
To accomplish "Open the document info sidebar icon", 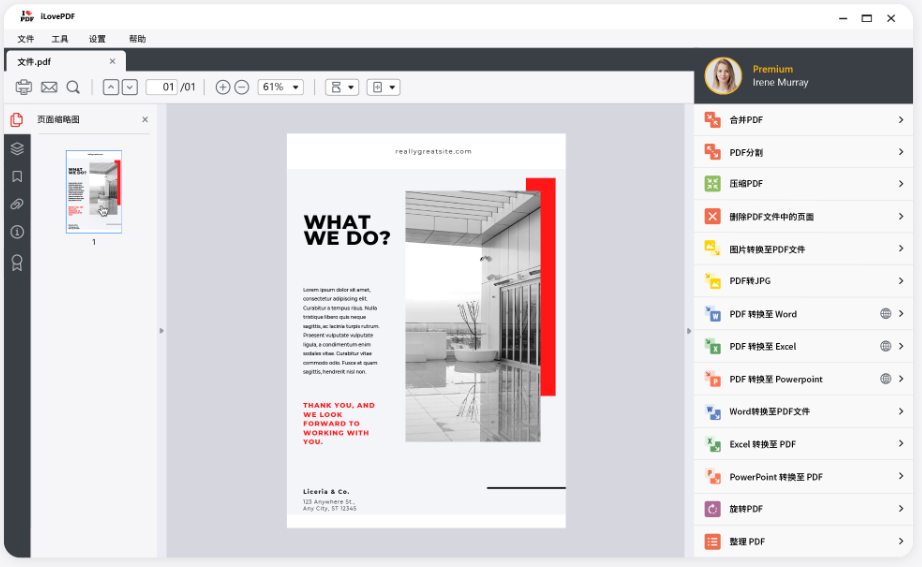I will pos(17,232).
